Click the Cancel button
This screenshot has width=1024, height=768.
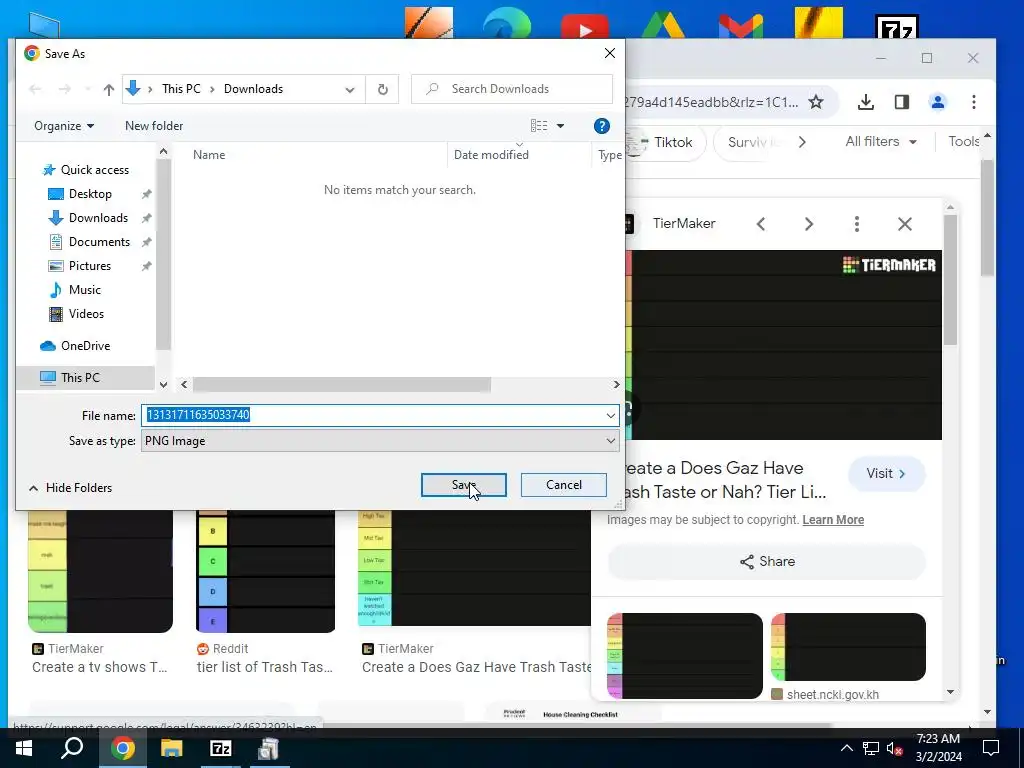pos(564,485)
